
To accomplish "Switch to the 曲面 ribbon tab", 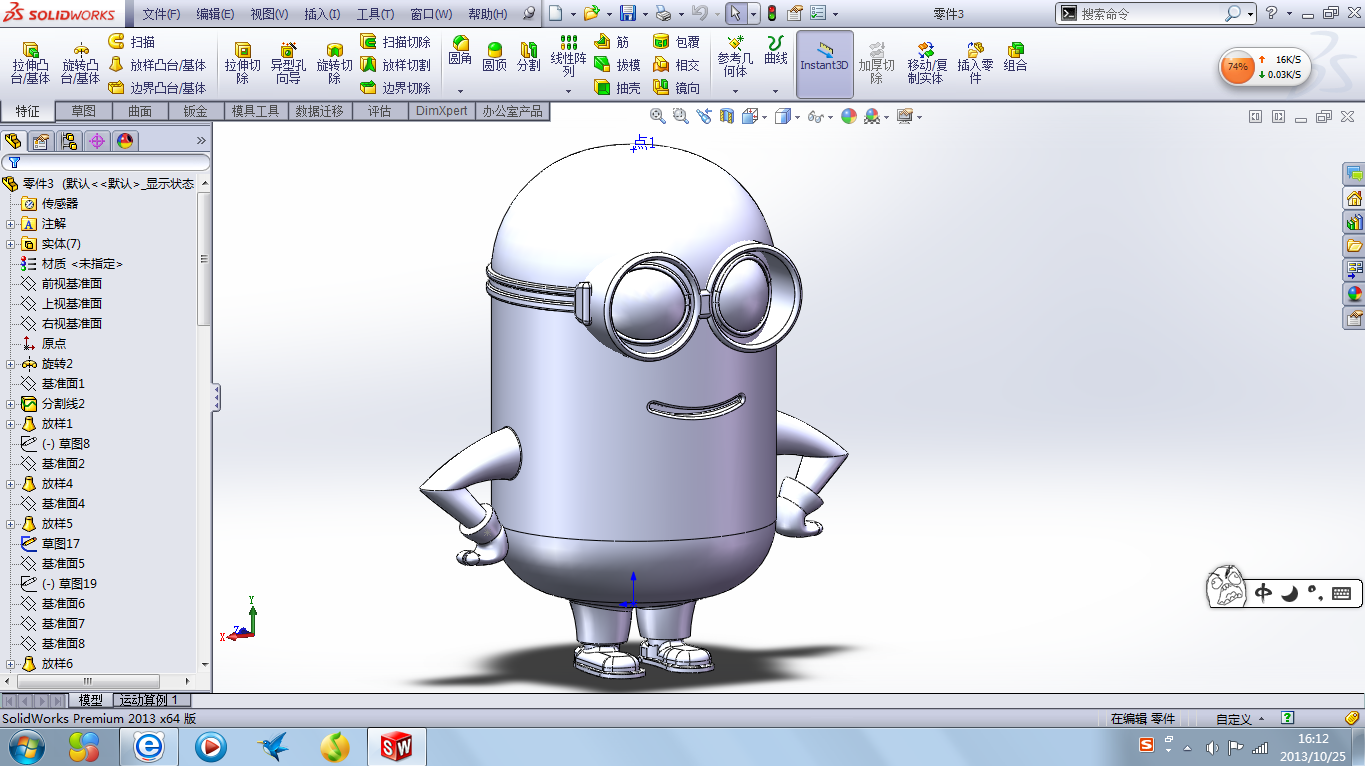I will click(x=140, y=111).
